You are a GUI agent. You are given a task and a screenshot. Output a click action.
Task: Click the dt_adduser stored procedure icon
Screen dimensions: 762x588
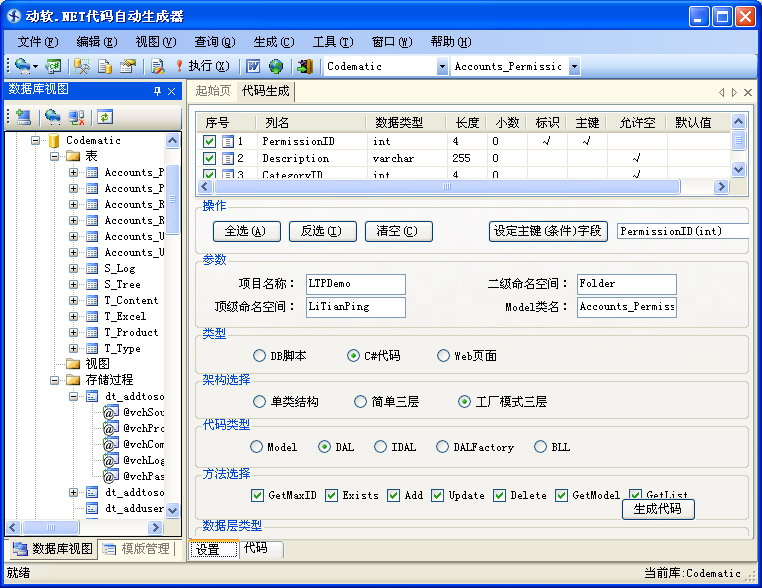[x=92, y=508]
